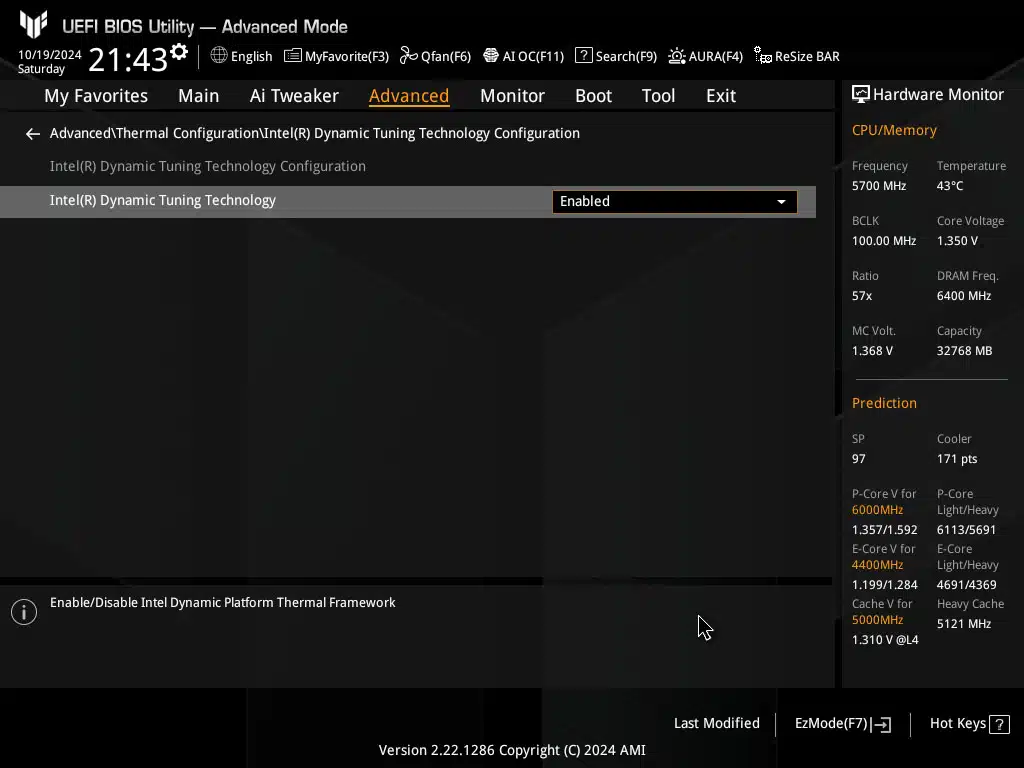This screenshot has width=1024, height=768.
Task: Click the Enable/Disable Intel Dynamic Platform help text
Action: pyautogui.click(x=223, y=603)
